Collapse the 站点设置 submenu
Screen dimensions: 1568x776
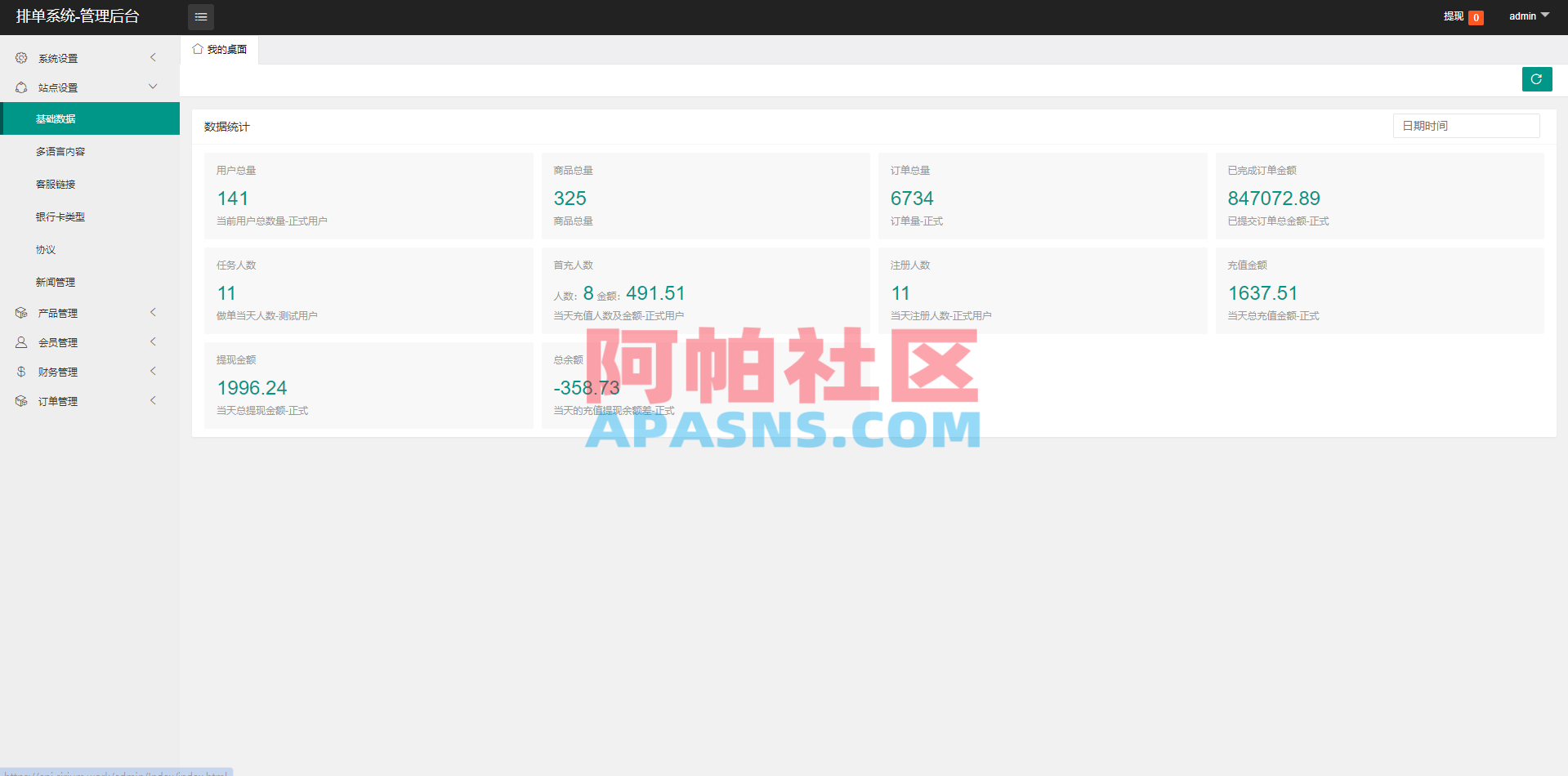[x=152, y=86]
